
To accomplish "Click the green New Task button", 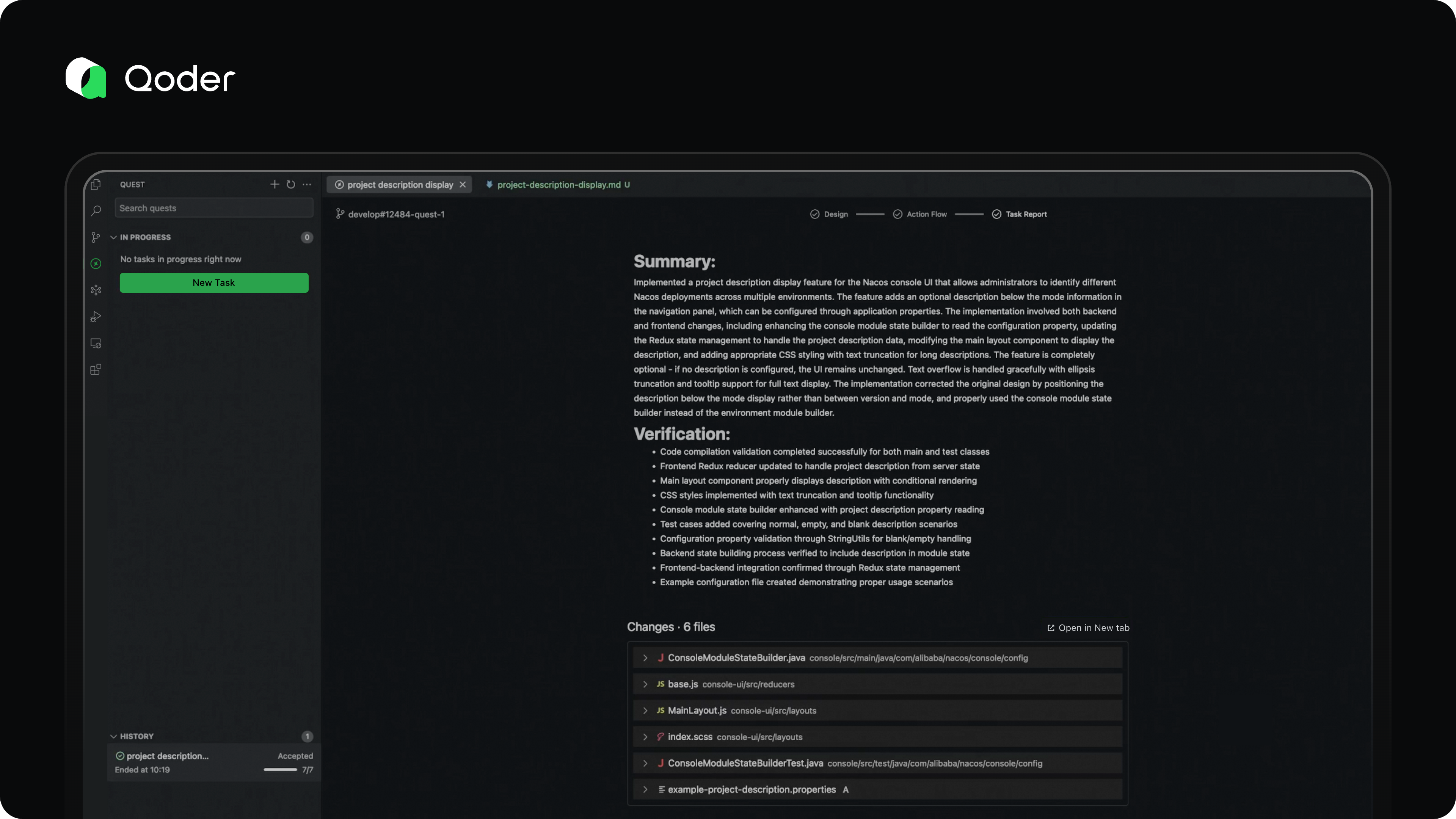I will point(213,282).
